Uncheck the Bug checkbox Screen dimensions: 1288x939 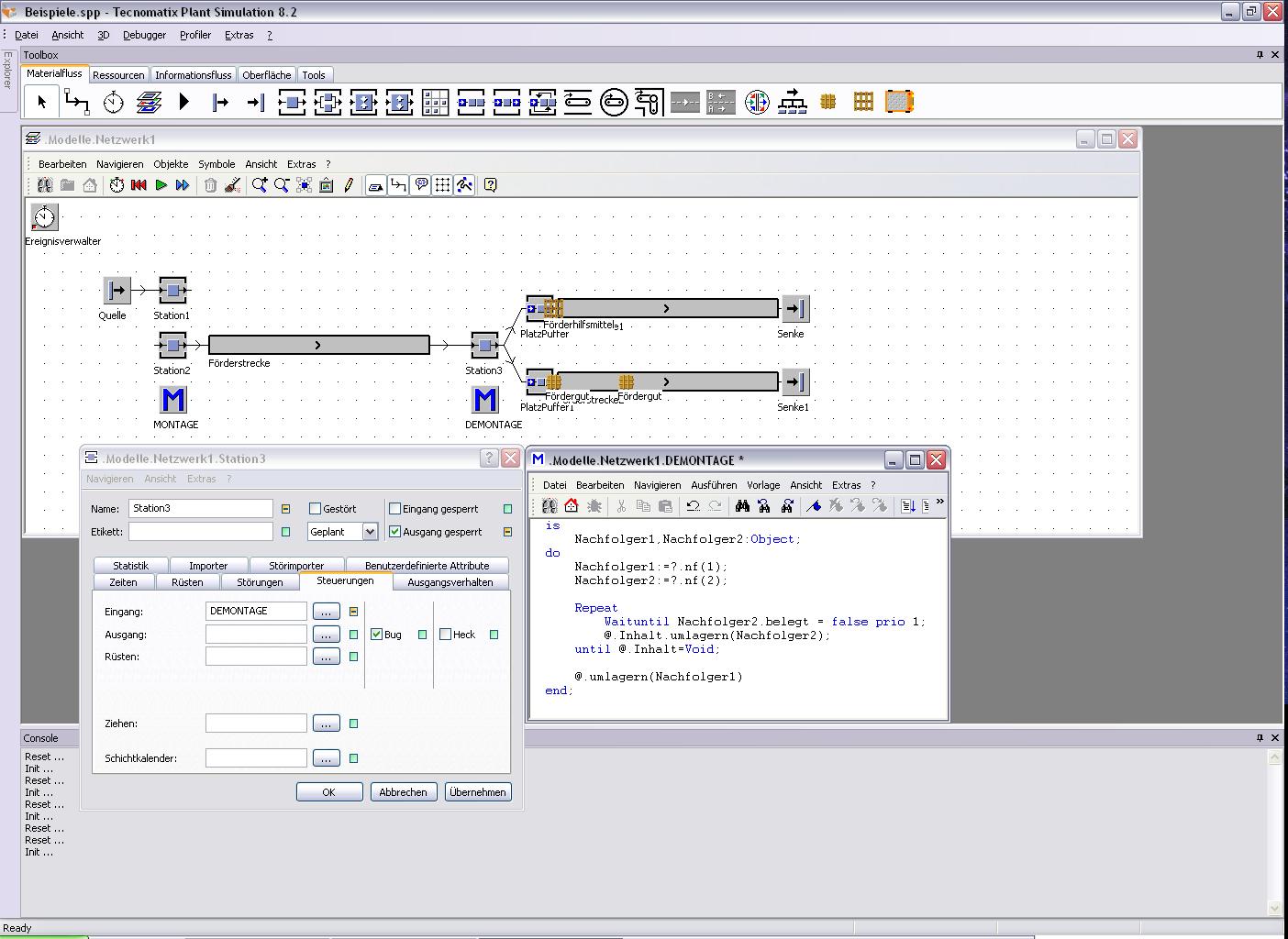point(376,634)
